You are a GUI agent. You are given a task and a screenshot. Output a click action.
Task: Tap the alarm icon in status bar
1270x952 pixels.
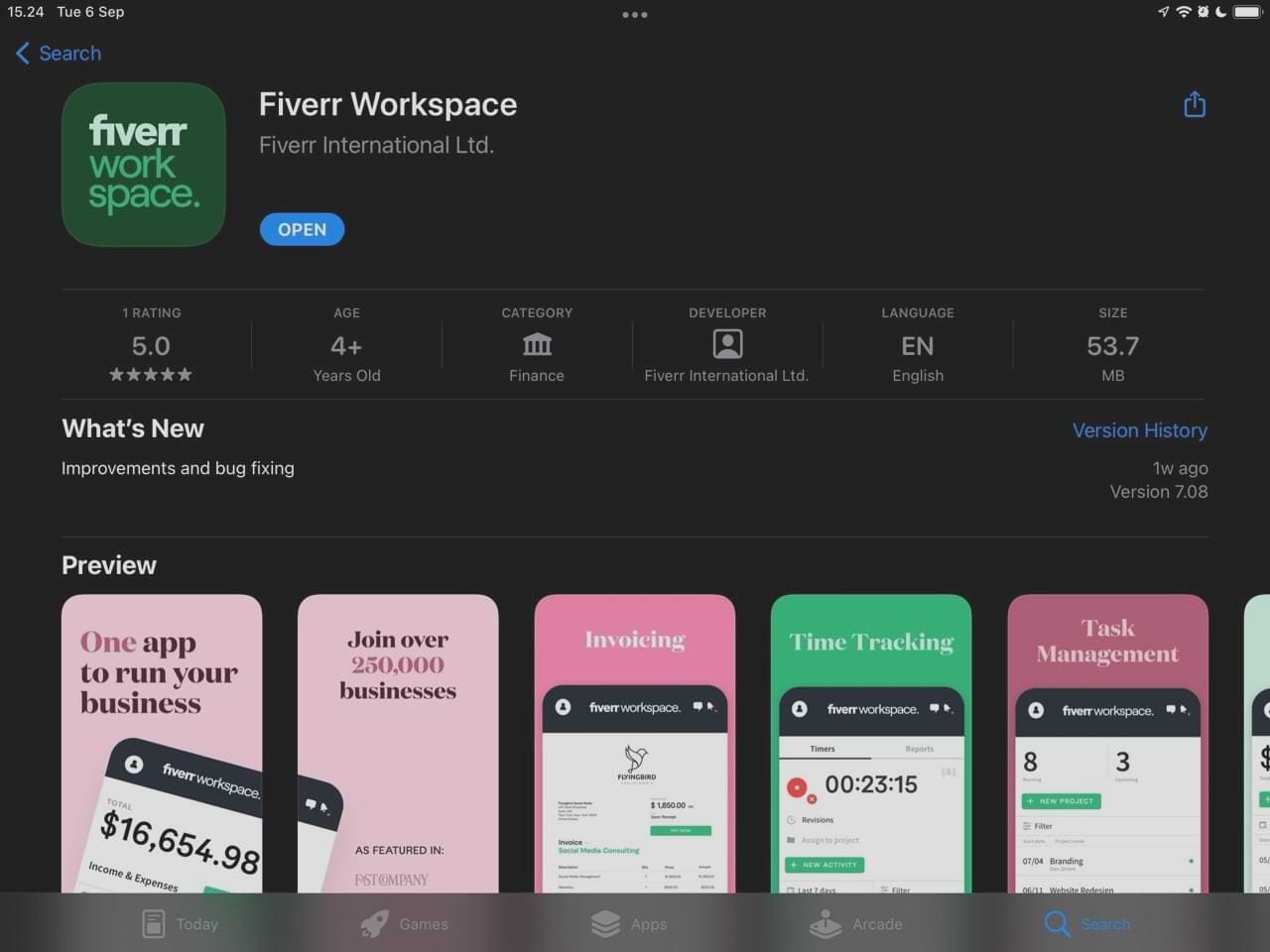(x=1203, y=12)
